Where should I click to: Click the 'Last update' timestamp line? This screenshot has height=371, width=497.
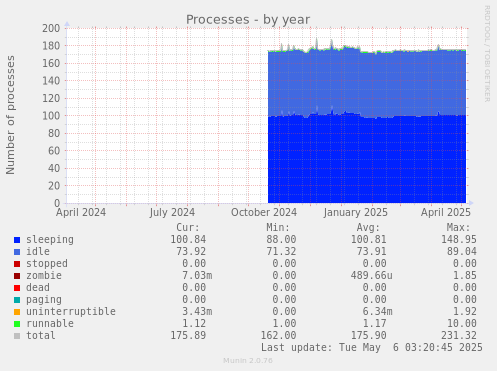372,348
